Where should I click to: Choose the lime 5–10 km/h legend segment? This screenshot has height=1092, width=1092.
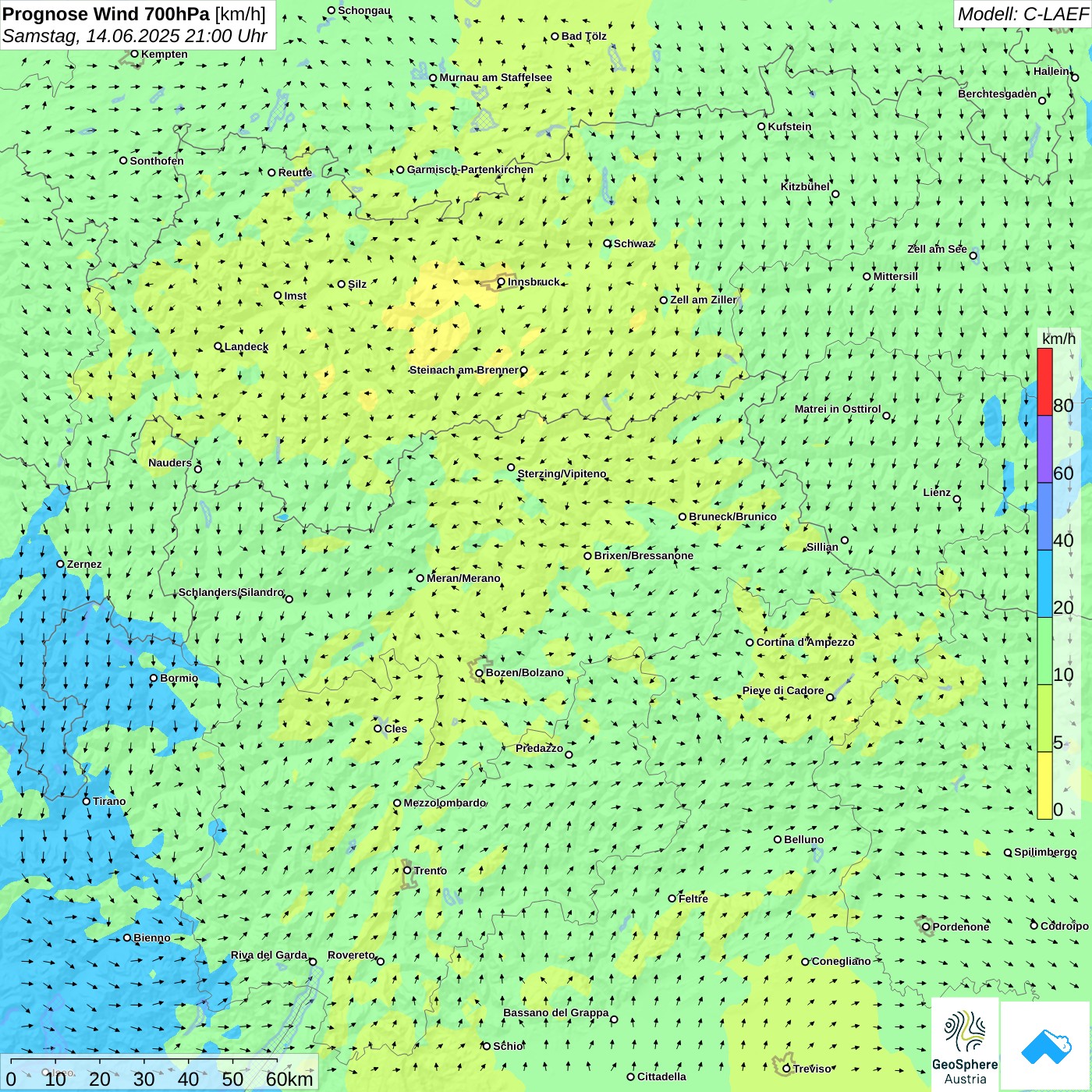(1044, 718)
